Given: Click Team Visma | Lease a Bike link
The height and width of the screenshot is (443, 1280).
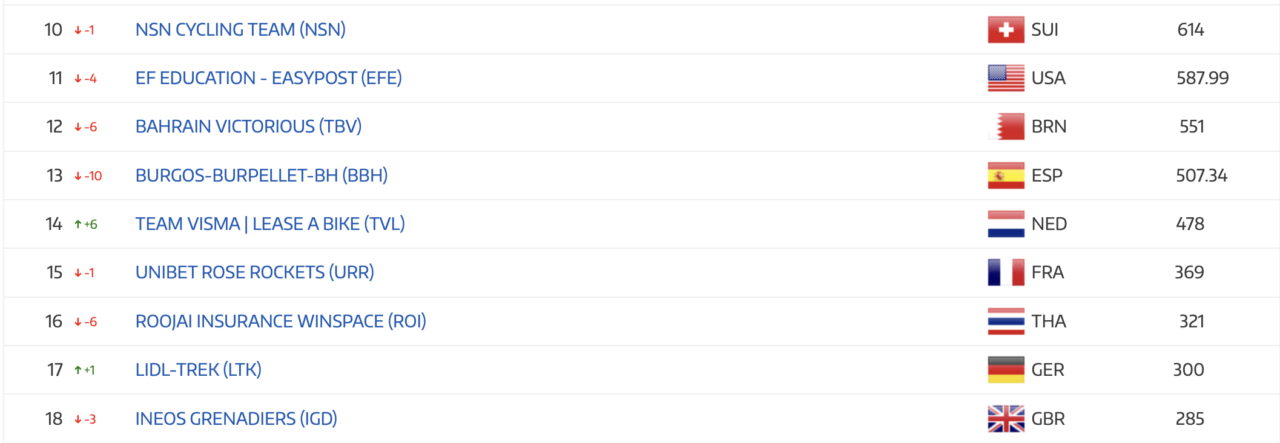Looking at the screenshot, I should tap(270, 224).
